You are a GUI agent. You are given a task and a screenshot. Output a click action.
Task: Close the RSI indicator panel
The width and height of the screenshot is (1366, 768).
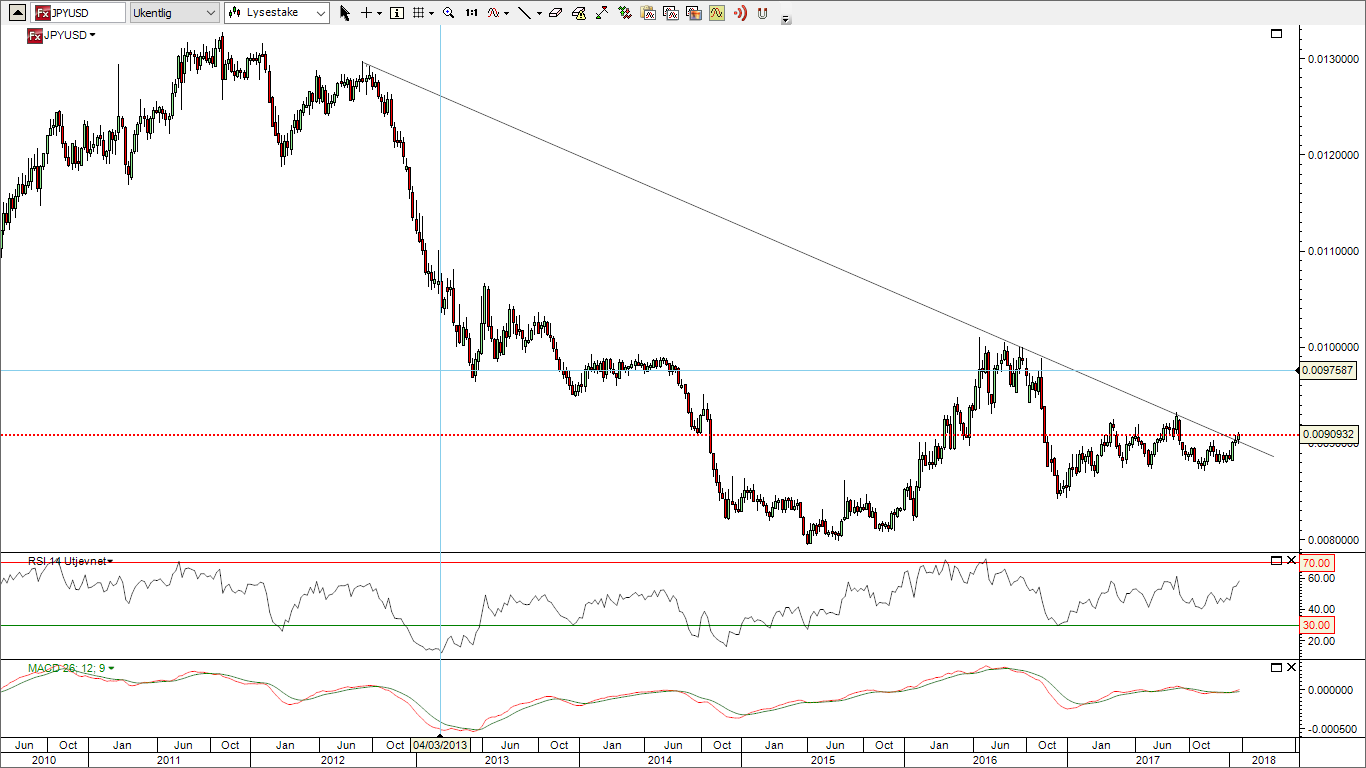[1291, 560]
